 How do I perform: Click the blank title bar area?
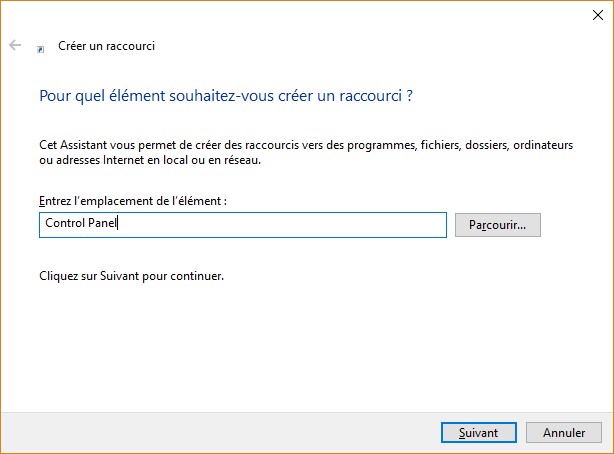(300, 15)
